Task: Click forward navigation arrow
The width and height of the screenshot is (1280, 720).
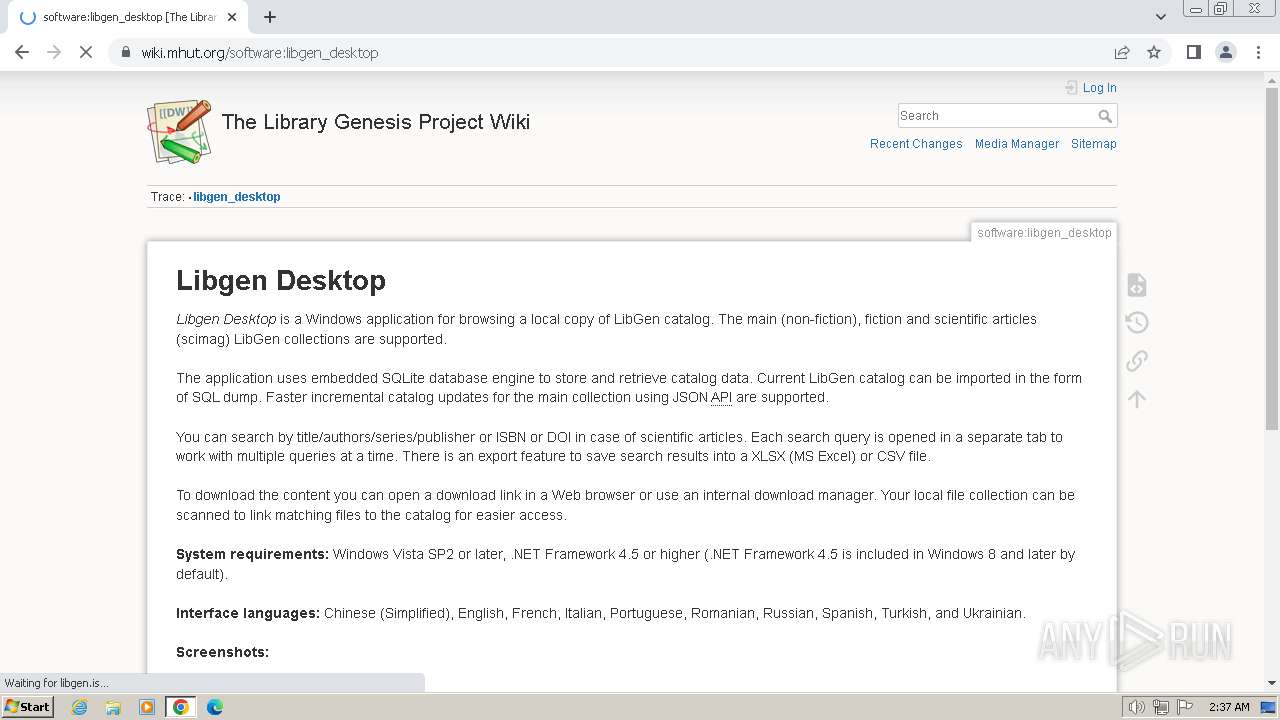Action: [54, 52]
